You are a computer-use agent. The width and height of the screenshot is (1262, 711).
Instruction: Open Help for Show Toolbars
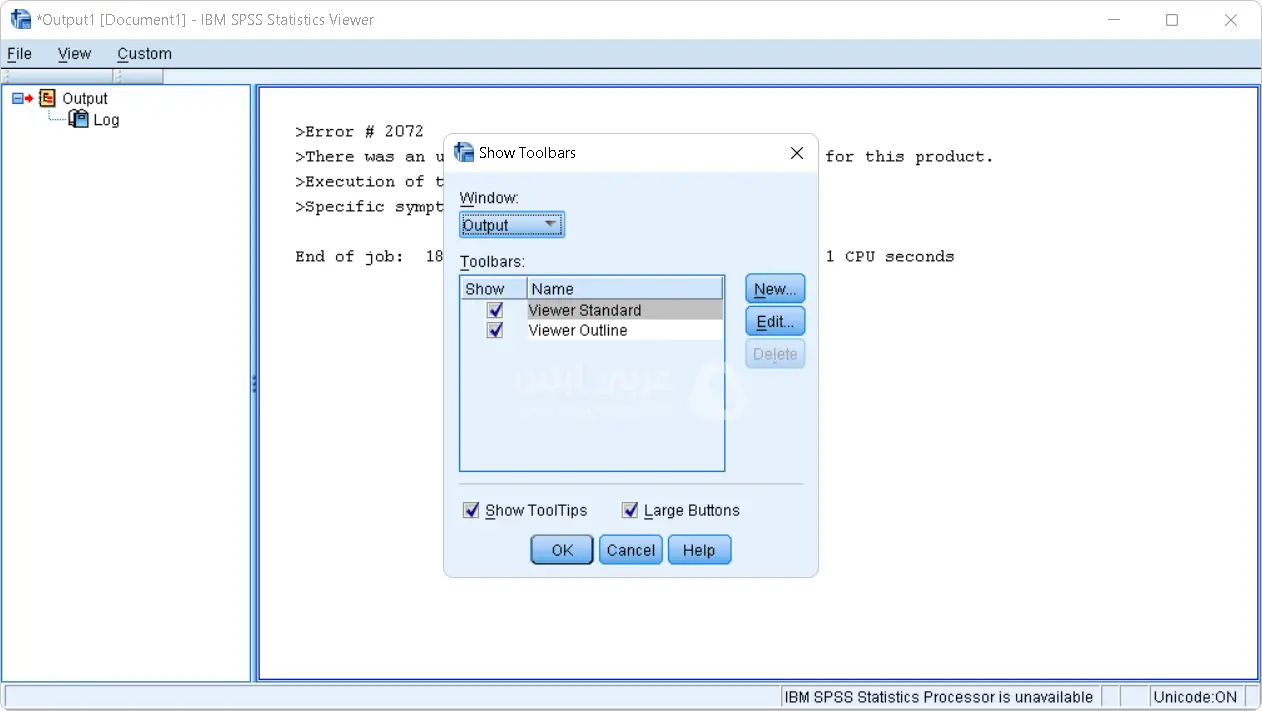[x=699, y=550]
